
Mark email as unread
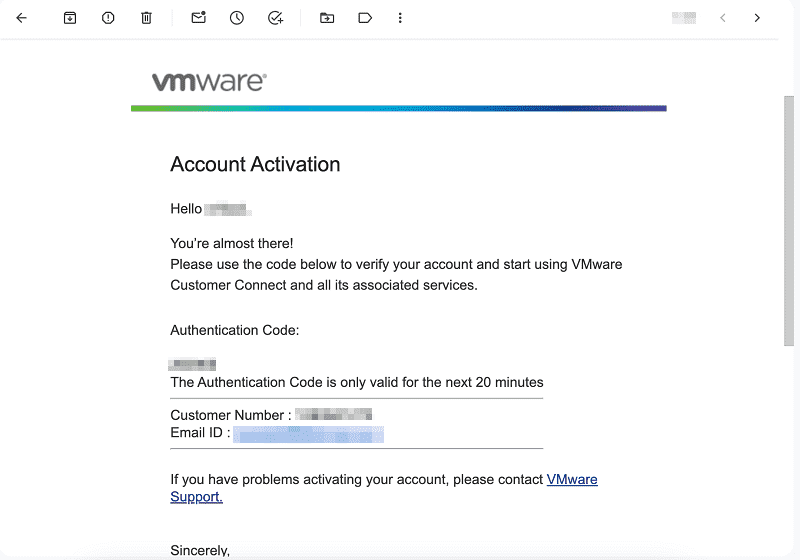(x=198, y=17)
